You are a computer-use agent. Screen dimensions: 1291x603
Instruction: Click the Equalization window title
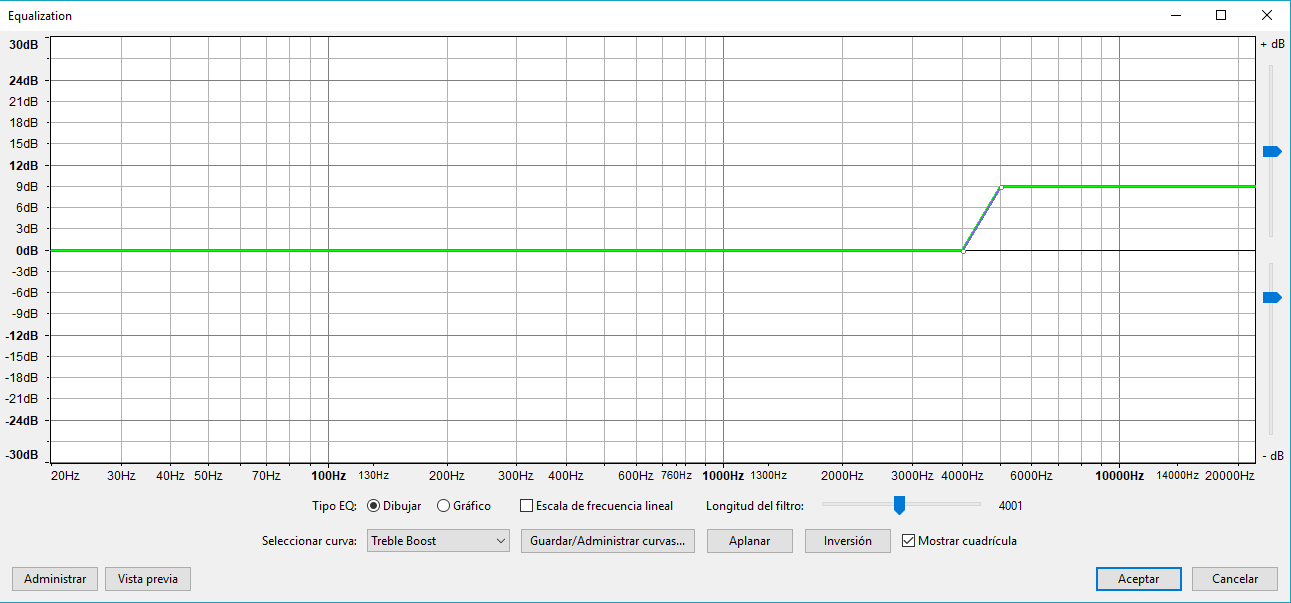[40, 16]
